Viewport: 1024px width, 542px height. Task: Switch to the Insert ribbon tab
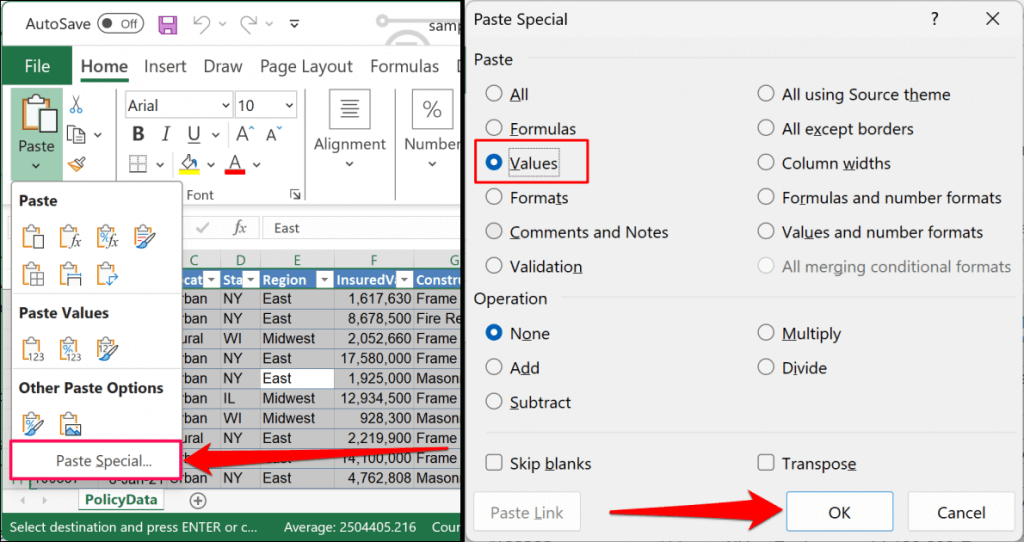click(x=165, y=67)
